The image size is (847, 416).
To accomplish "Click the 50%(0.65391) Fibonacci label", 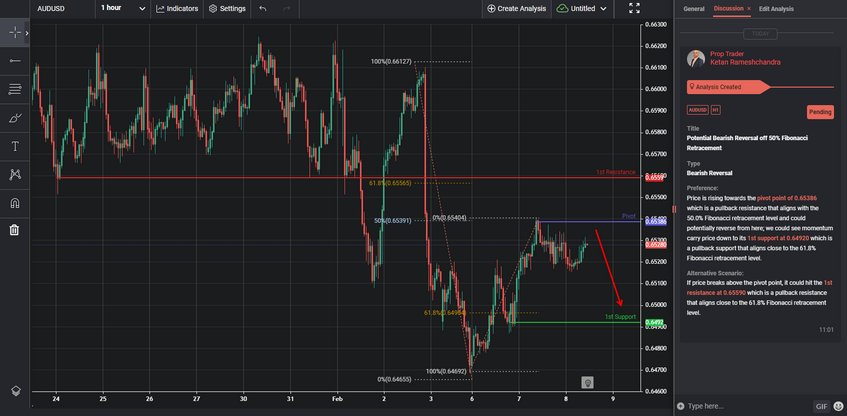I will pyautogui.click(x=393, y=221).
